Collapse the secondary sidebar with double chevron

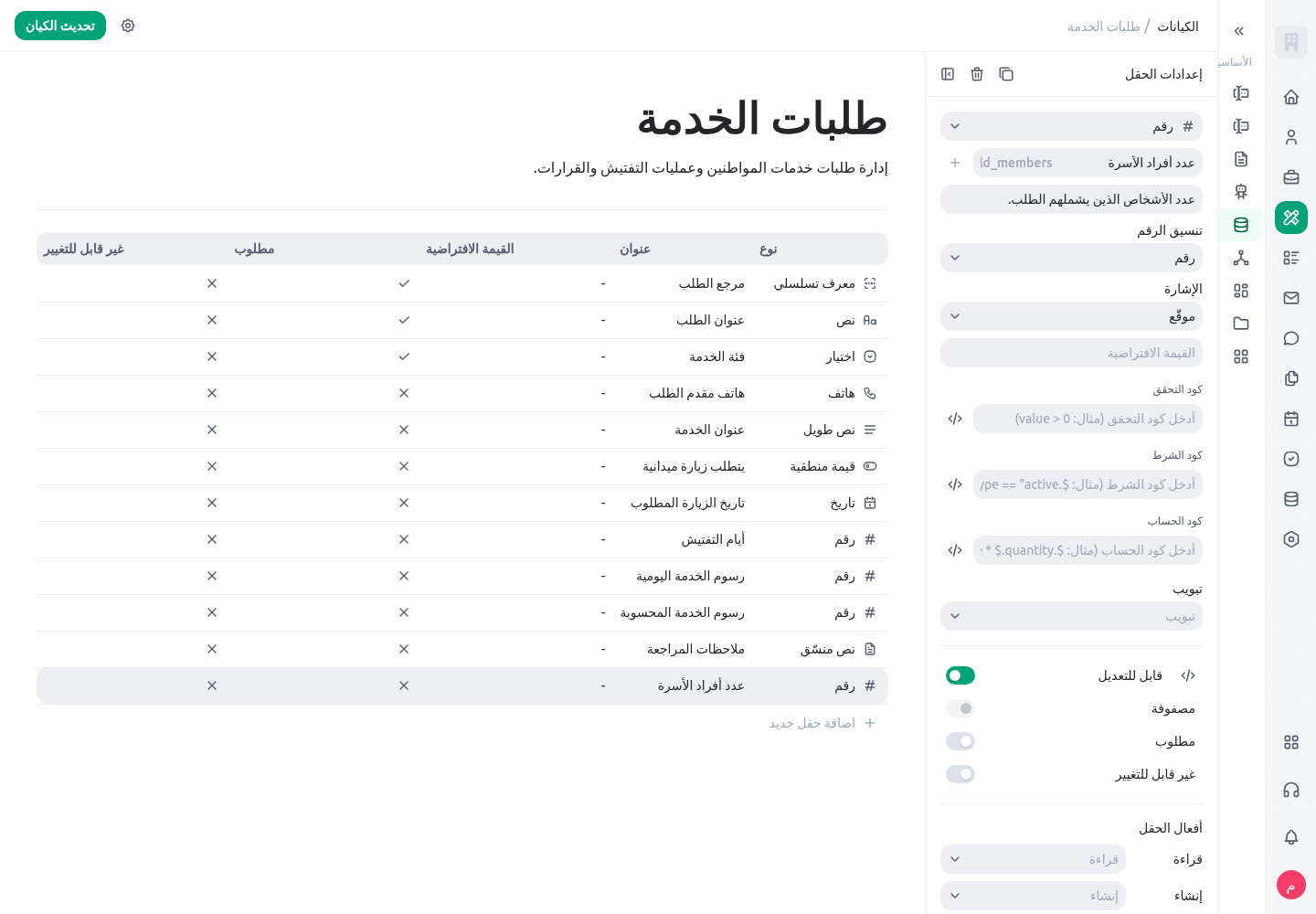pyautogui.click(x=1239, y=31)
